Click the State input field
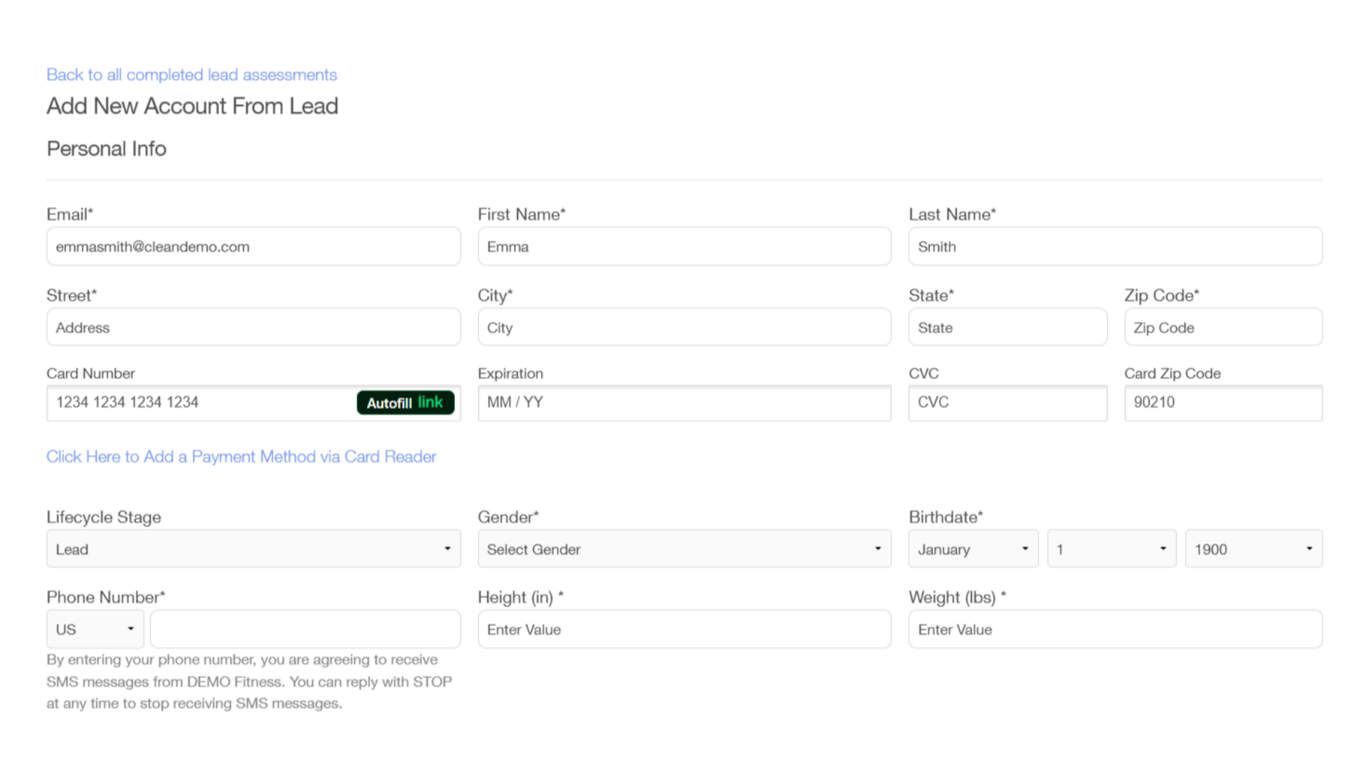1366x768 pixels. [x=1008, y=327]
